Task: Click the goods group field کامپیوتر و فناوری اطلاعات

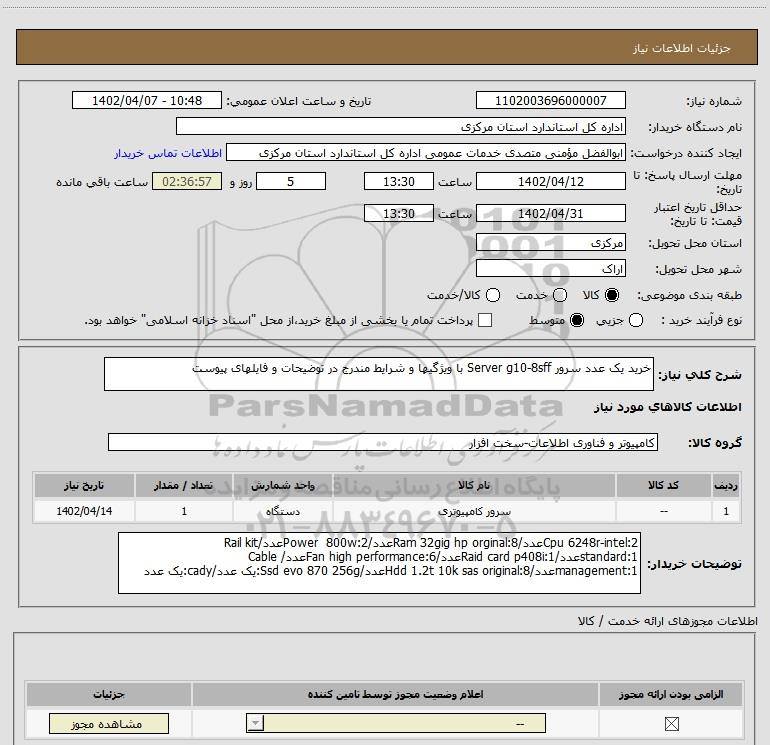Action: [383, 442]
